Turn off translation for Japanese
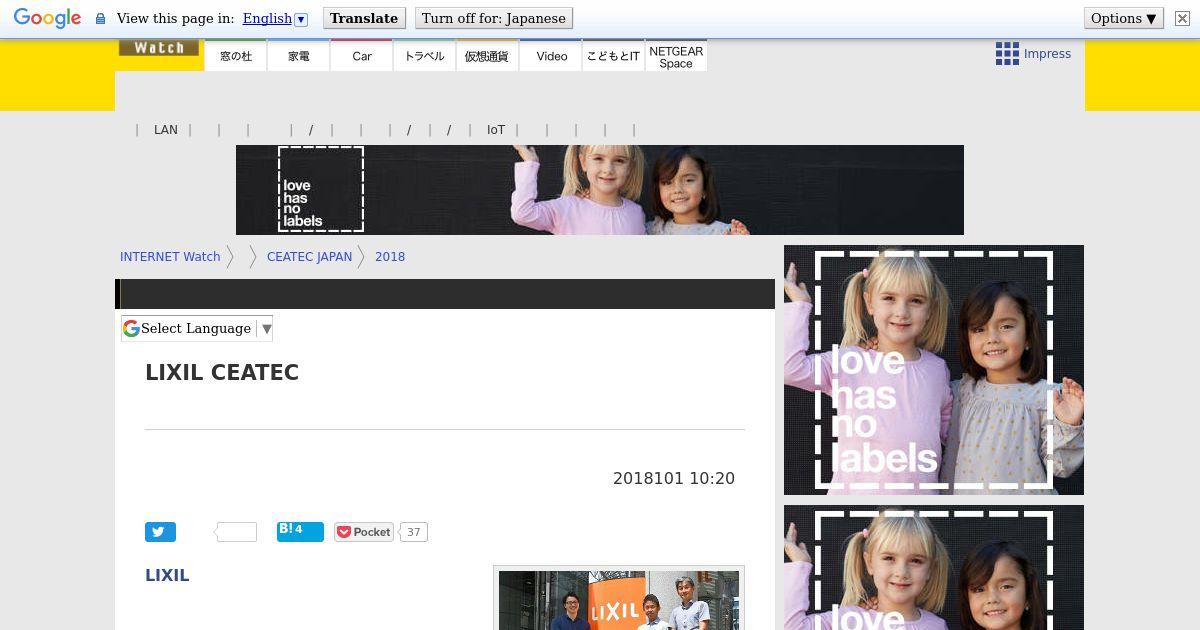The width and height of the screenshot is (1200, 630). point(493,18)
